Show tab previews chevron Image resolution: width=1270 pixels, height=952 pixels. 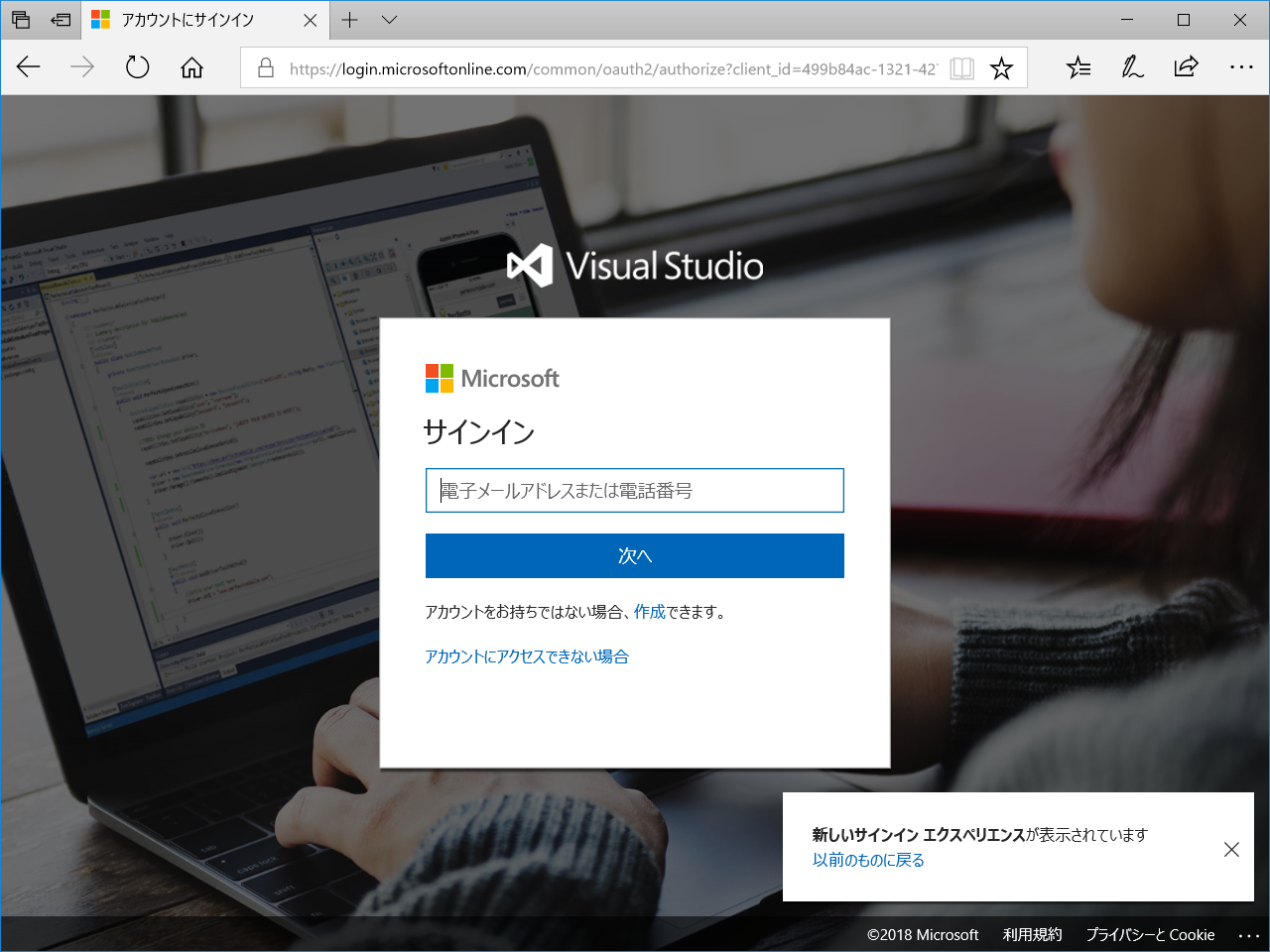(389, 20)
